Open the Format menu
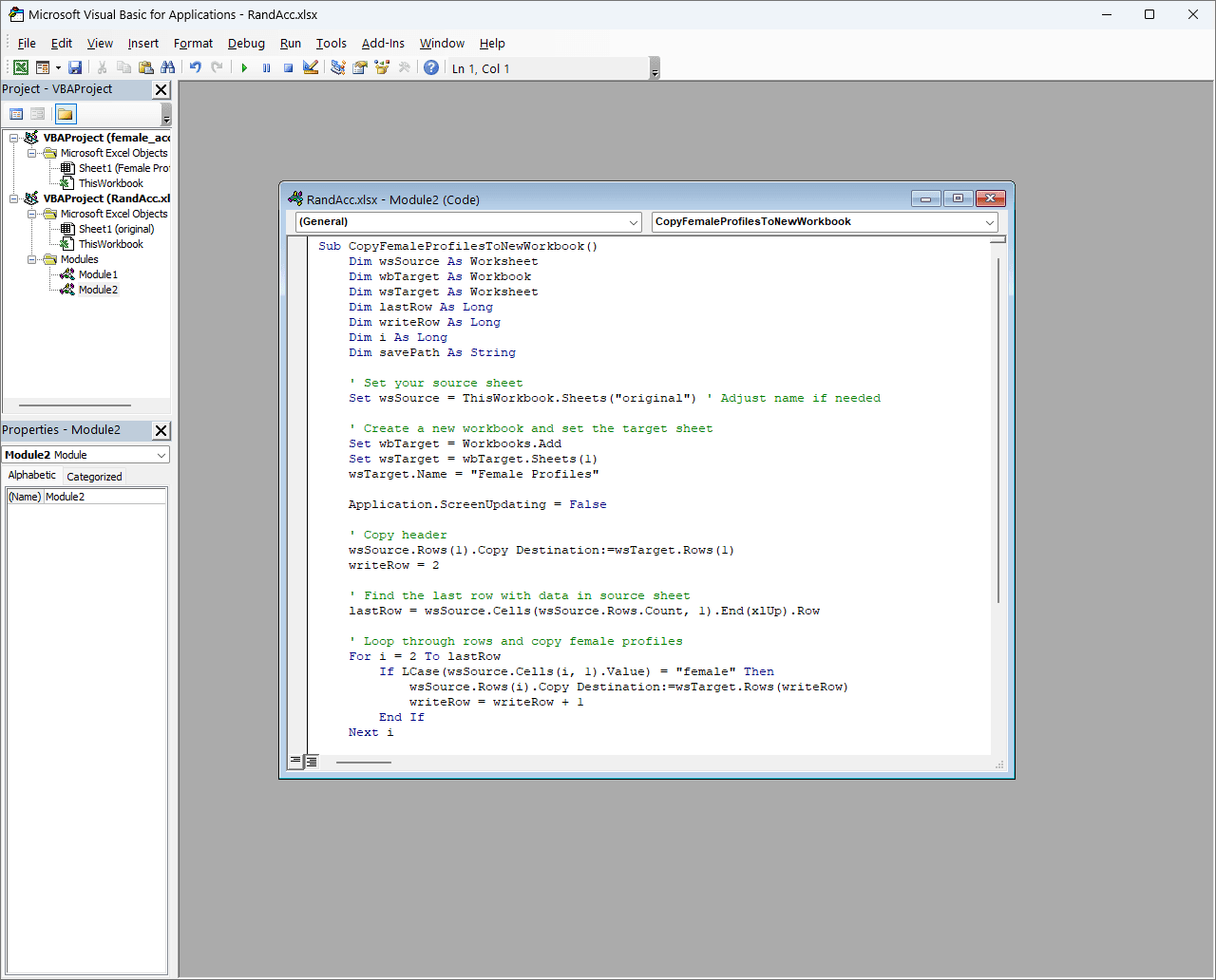Screen dimensions: 1216x980 [193, 43]
